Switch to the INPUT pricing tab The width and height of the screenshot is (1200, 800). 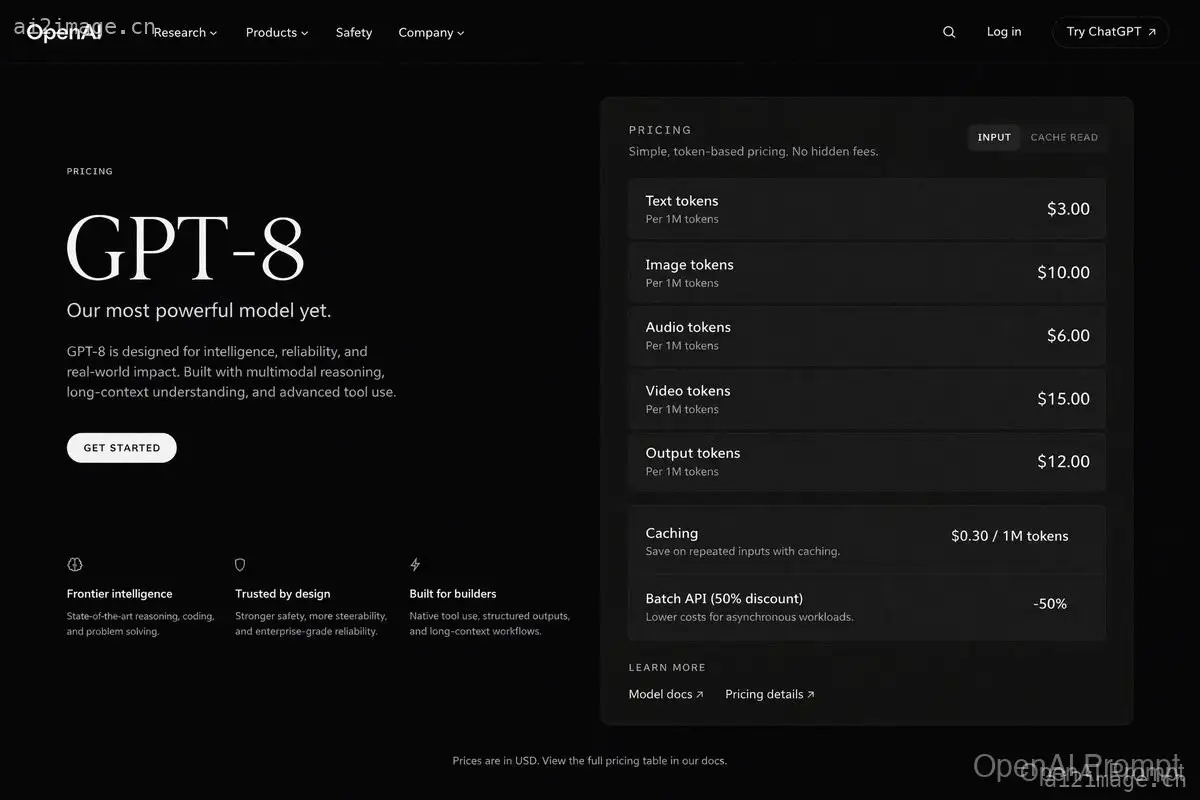pyautogui.click(x=994, y=137)
